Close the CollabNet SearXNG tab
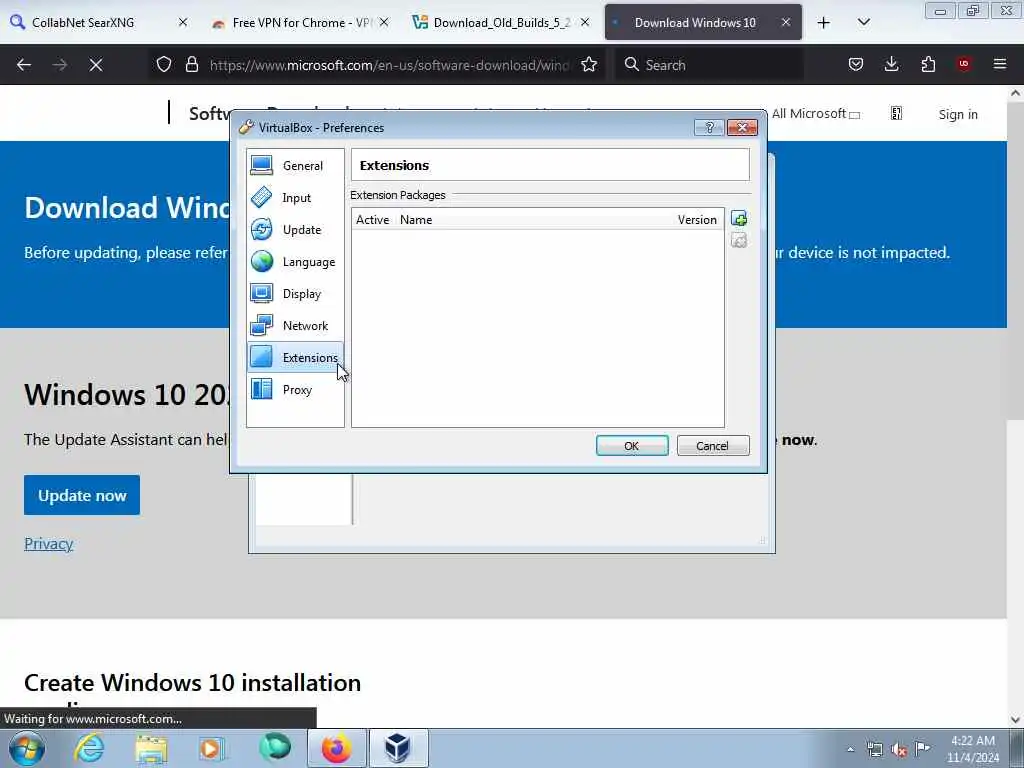 click(x=183, y=22)
